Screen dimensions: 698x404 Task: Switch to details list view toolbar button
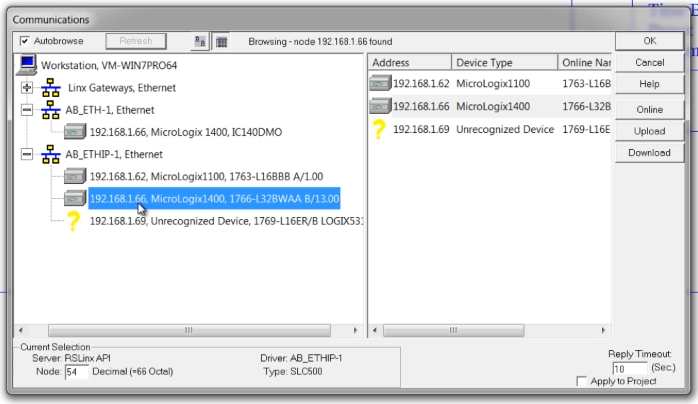click(221, 42)
